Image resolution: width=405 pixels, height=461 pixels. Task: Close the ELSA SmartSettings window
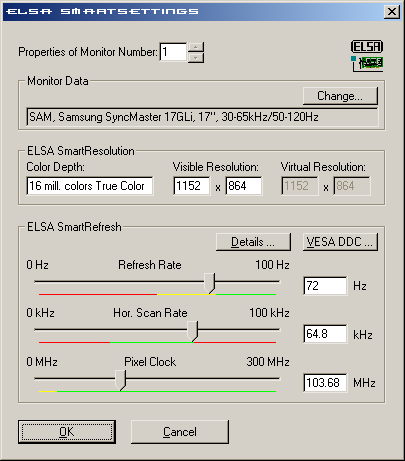(x=392, y=12)
